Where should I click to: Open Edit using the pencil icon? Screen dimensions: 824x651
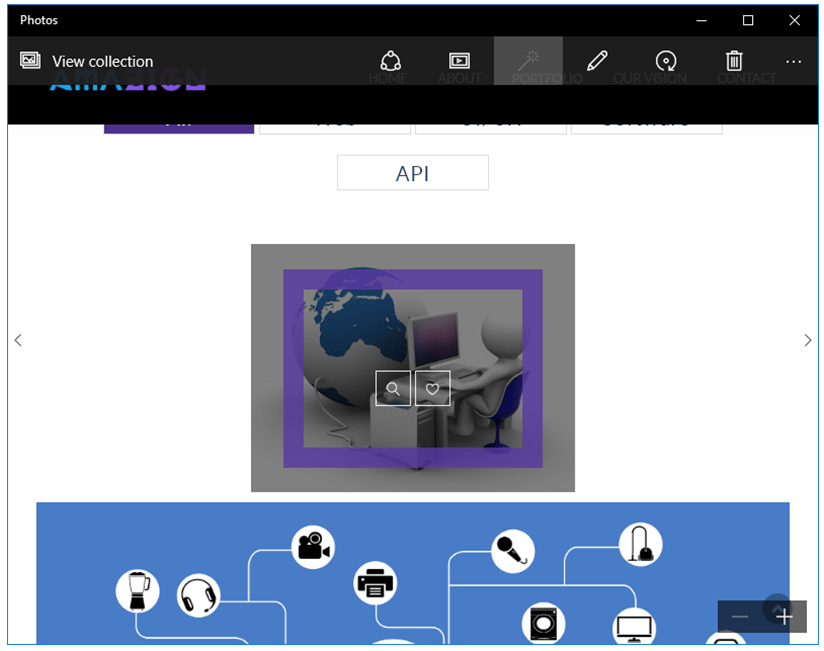click(597, 61)
